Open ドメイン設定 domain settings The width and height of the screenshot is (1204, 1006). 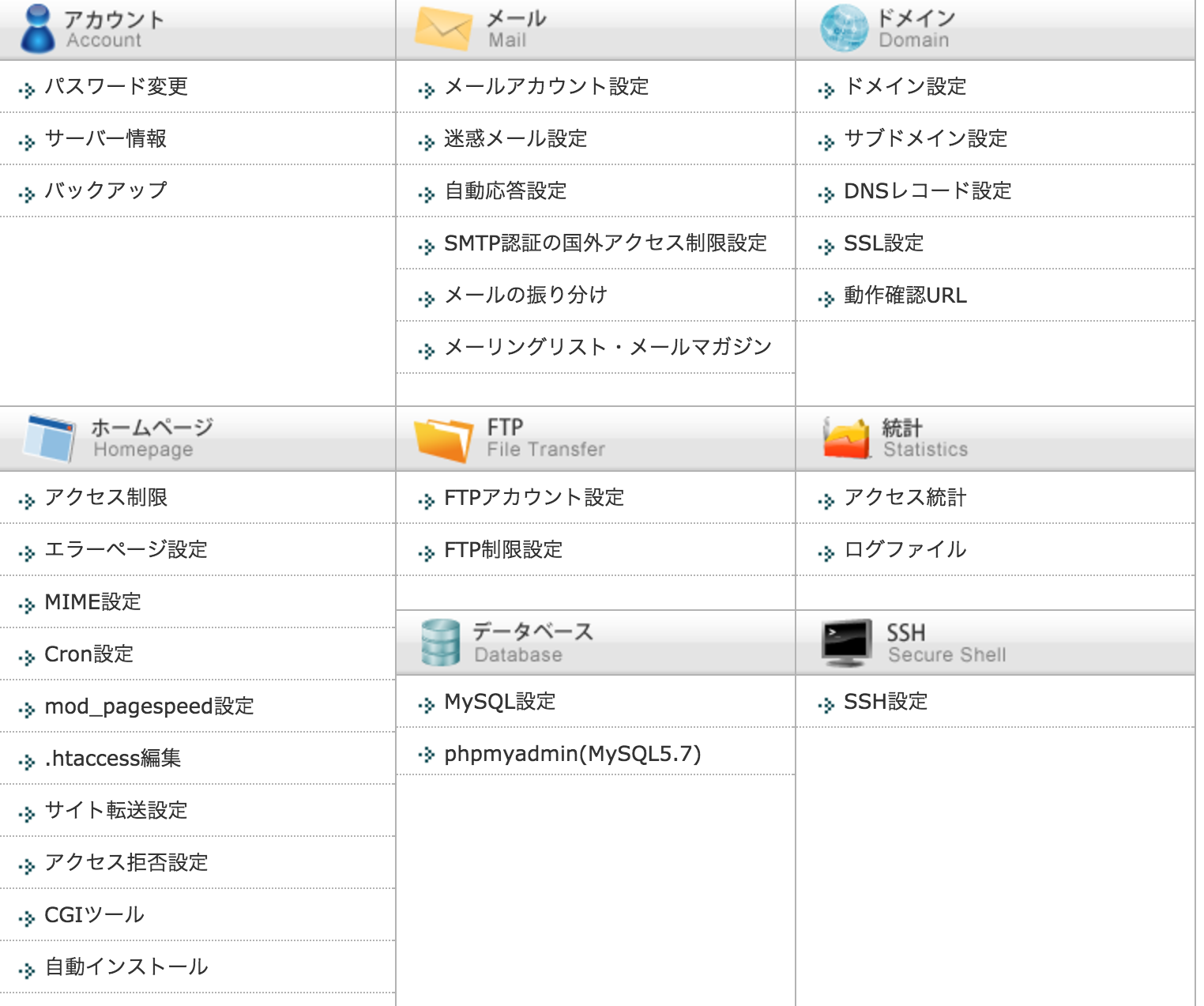tap(905, 86)
